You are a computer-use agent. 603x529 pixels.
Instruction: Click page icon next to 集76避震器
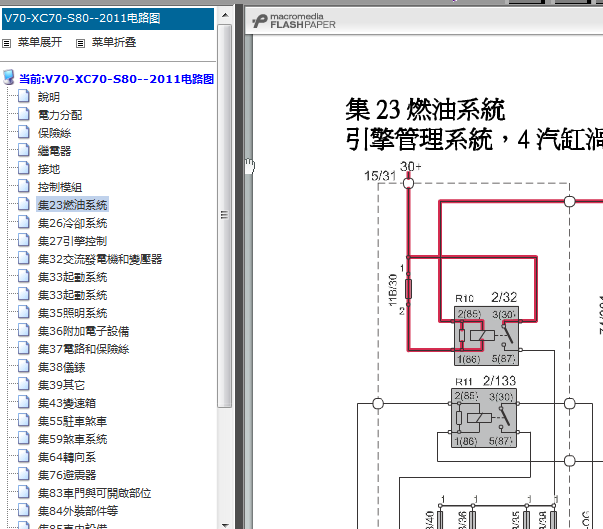(x=24, y=474)
